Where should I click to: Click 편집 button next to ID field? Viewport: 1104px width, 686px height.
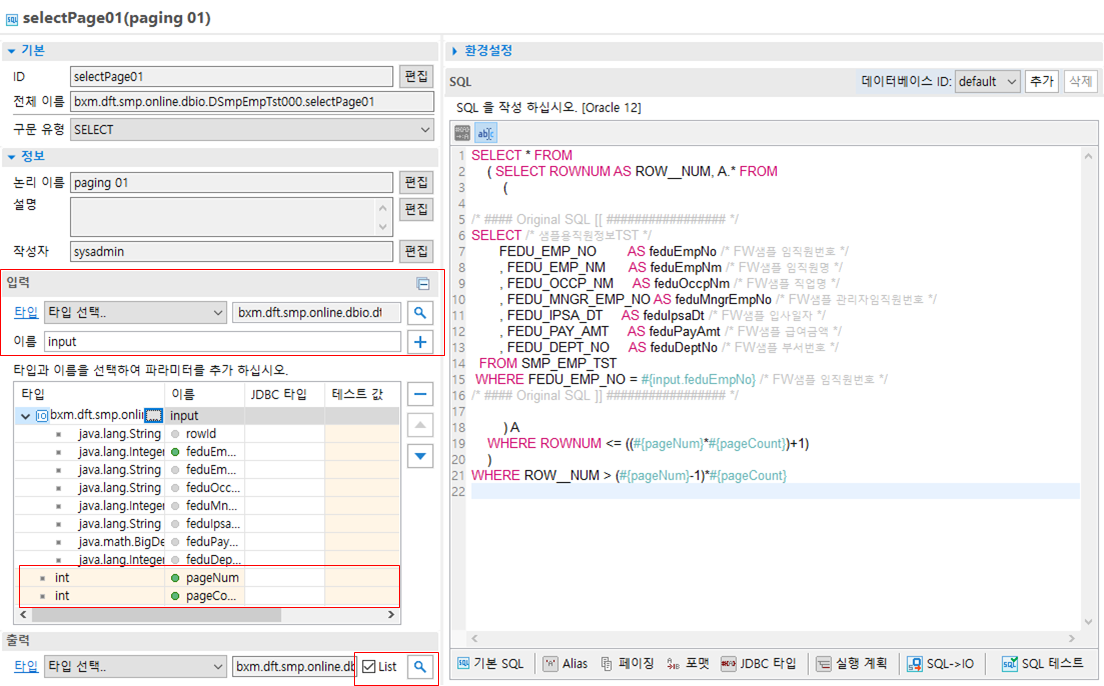[x=416, y=76]
